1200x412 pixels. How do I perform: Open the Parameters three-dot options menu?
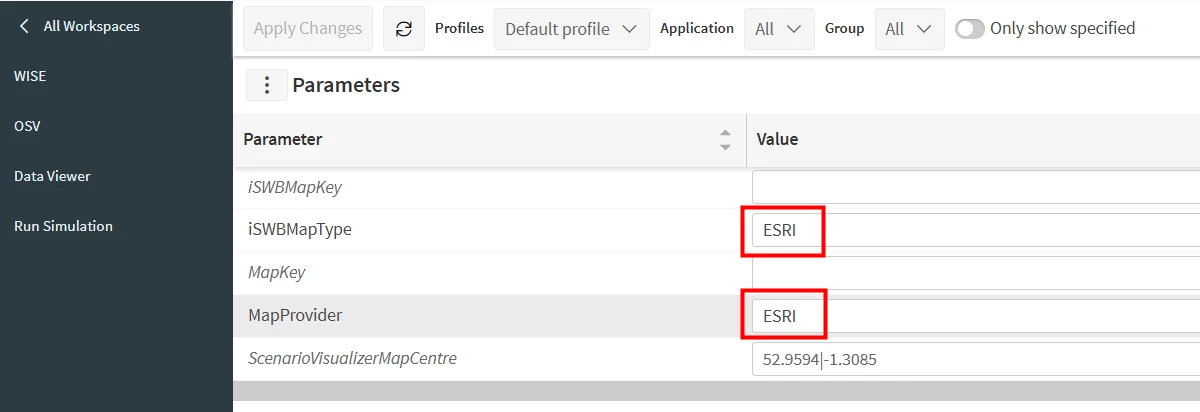(267, 86)
